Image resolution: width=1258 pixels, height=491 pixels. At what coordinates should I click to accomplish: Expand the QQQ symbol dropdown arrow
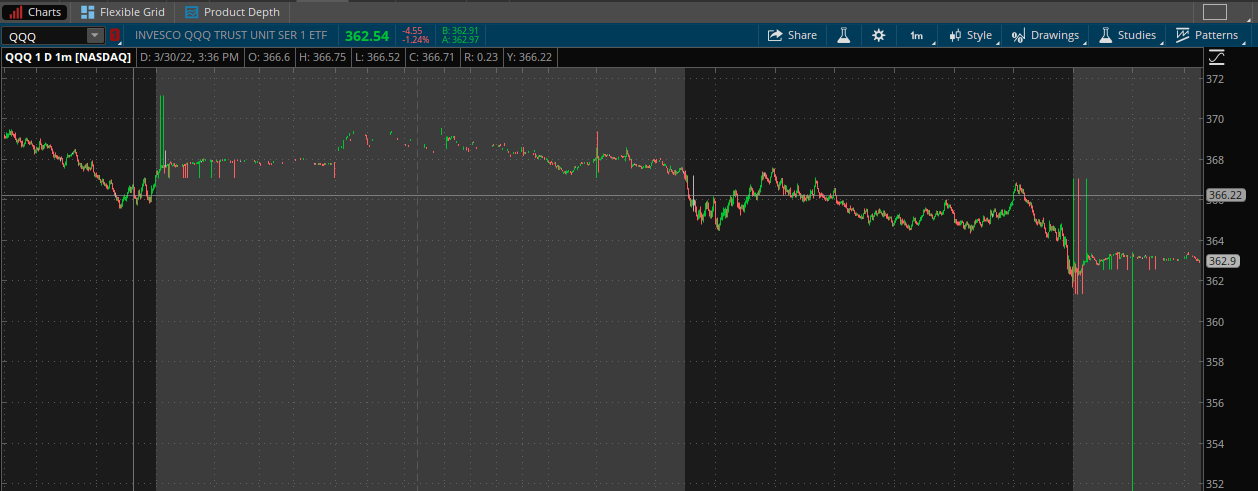click(95, 35)
